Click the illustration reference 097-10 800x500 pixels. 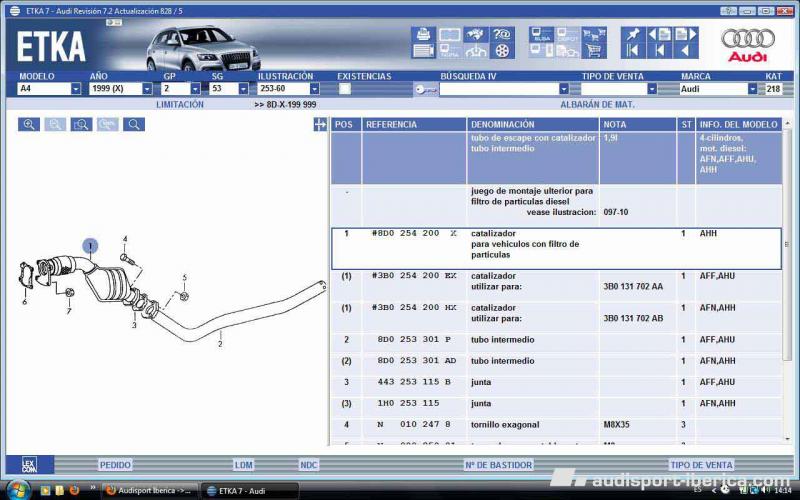615,212
